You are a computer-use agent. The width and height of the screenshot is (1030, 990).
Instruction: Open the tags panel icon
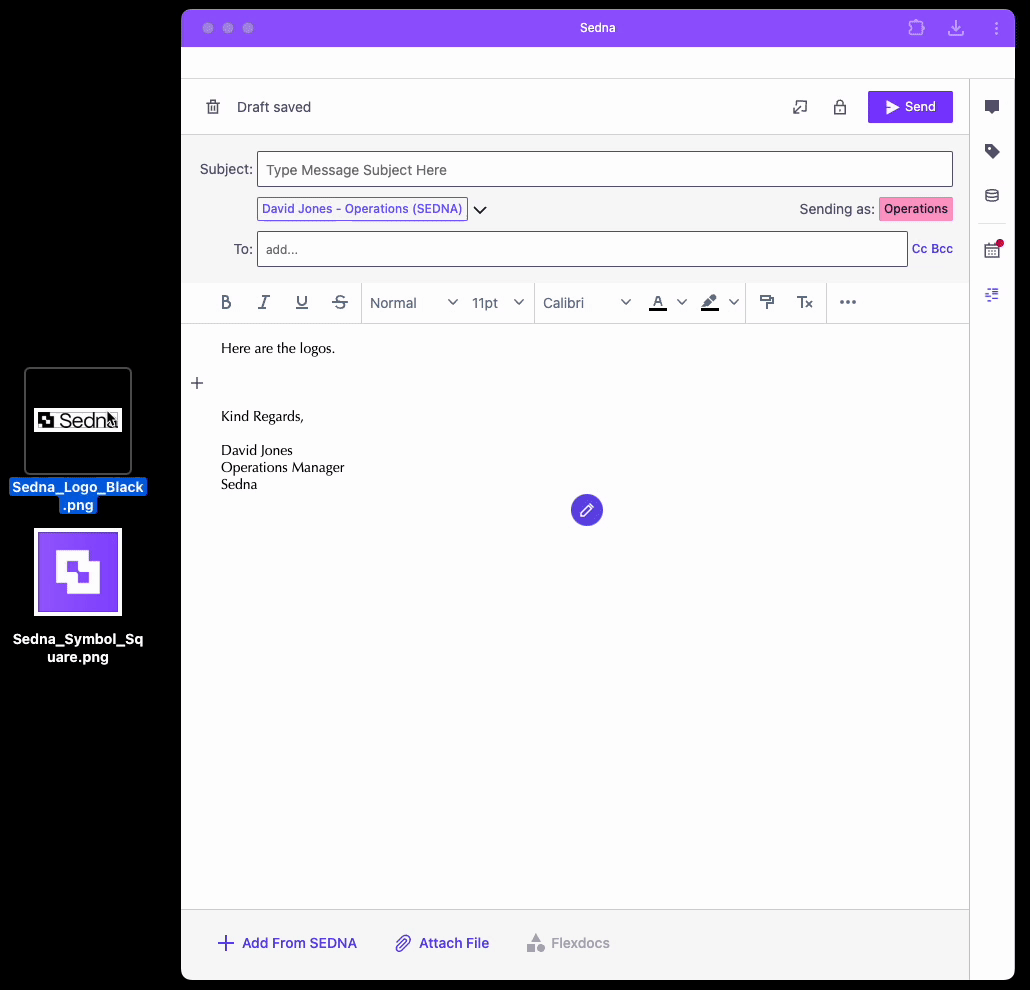pos(992,151)
